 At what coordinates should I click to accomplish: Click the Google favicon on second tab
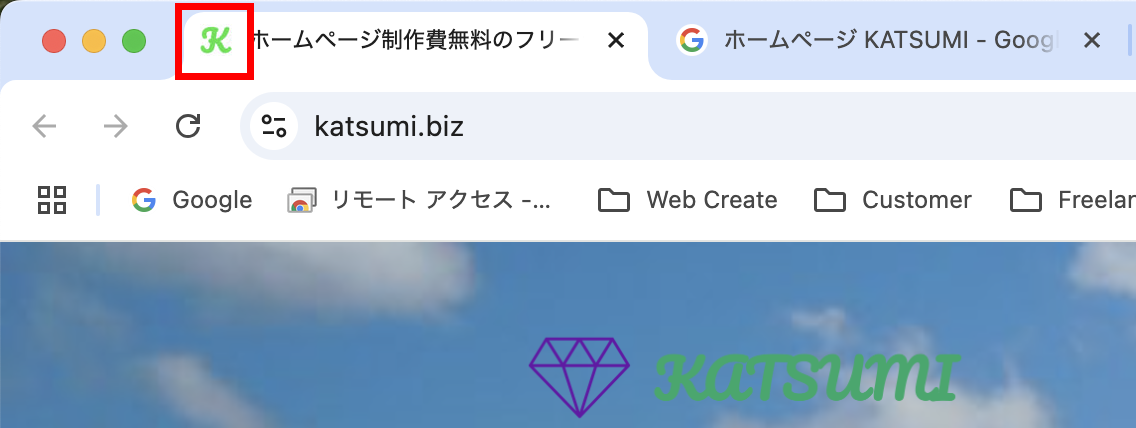tap(692, 40)
